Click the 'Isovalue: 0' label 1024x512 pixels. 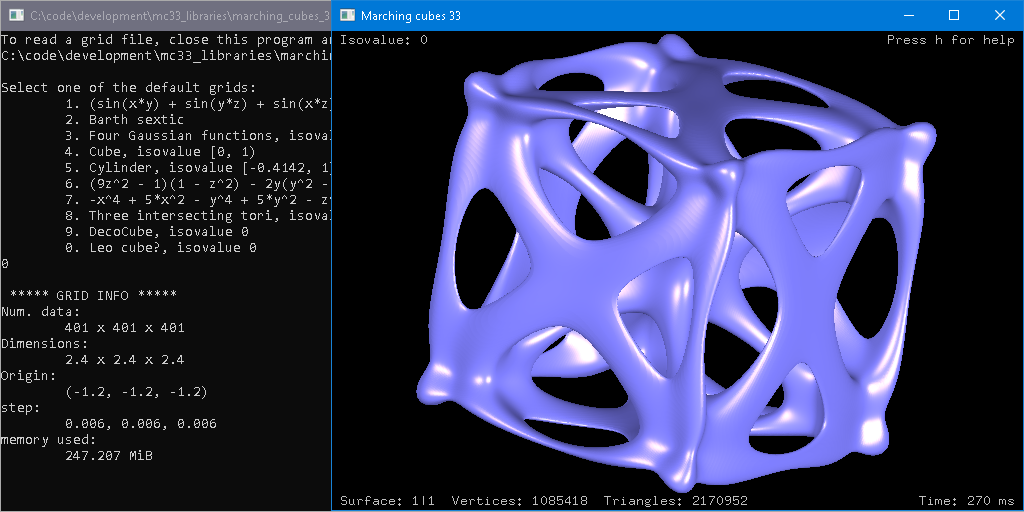384,40
